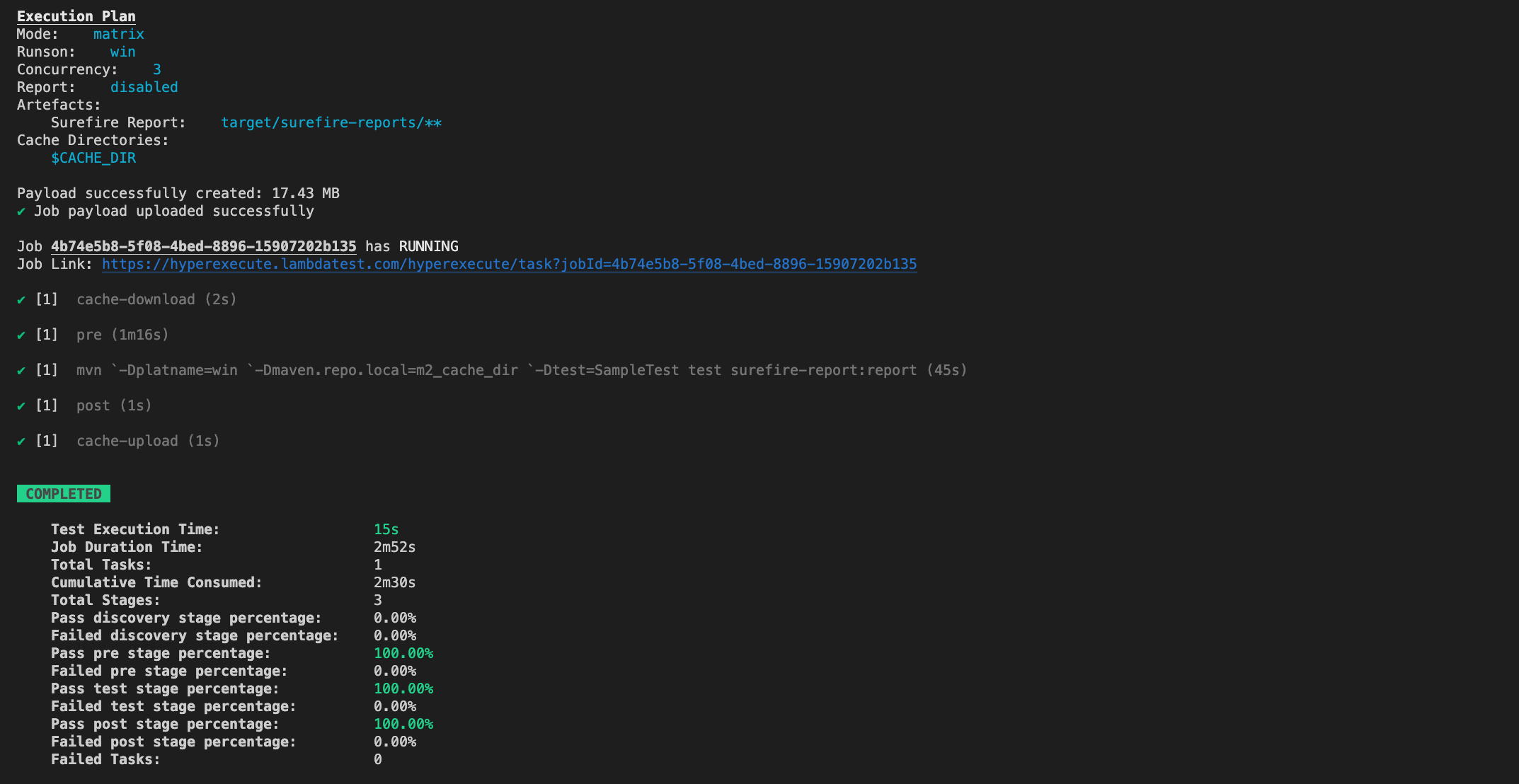
Task: Click the matrix mode value
Action: point(118,34)
